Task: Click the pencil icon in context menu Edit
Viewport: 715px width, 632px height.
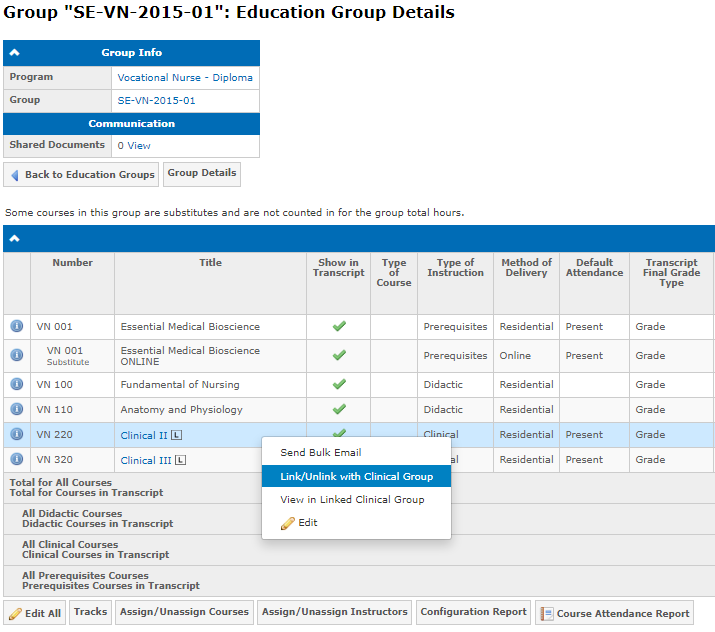Action: (287, 523)
